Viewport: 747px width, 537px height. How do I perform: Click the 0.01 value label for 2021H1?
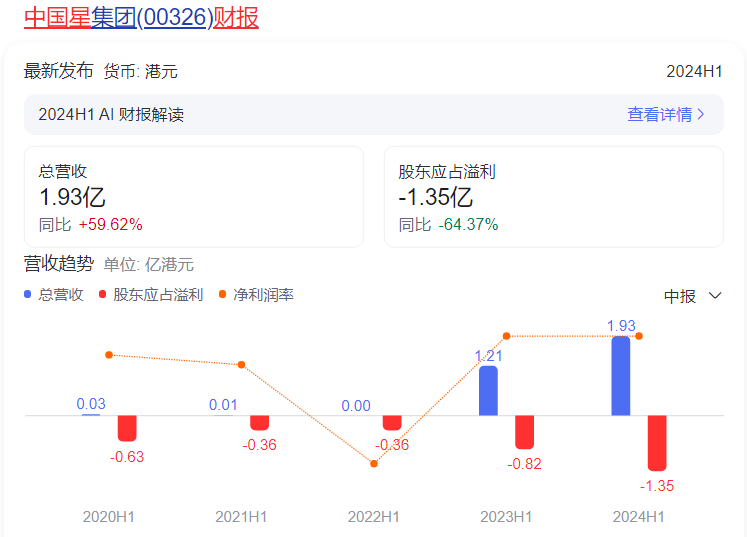[x=223, y=405]
